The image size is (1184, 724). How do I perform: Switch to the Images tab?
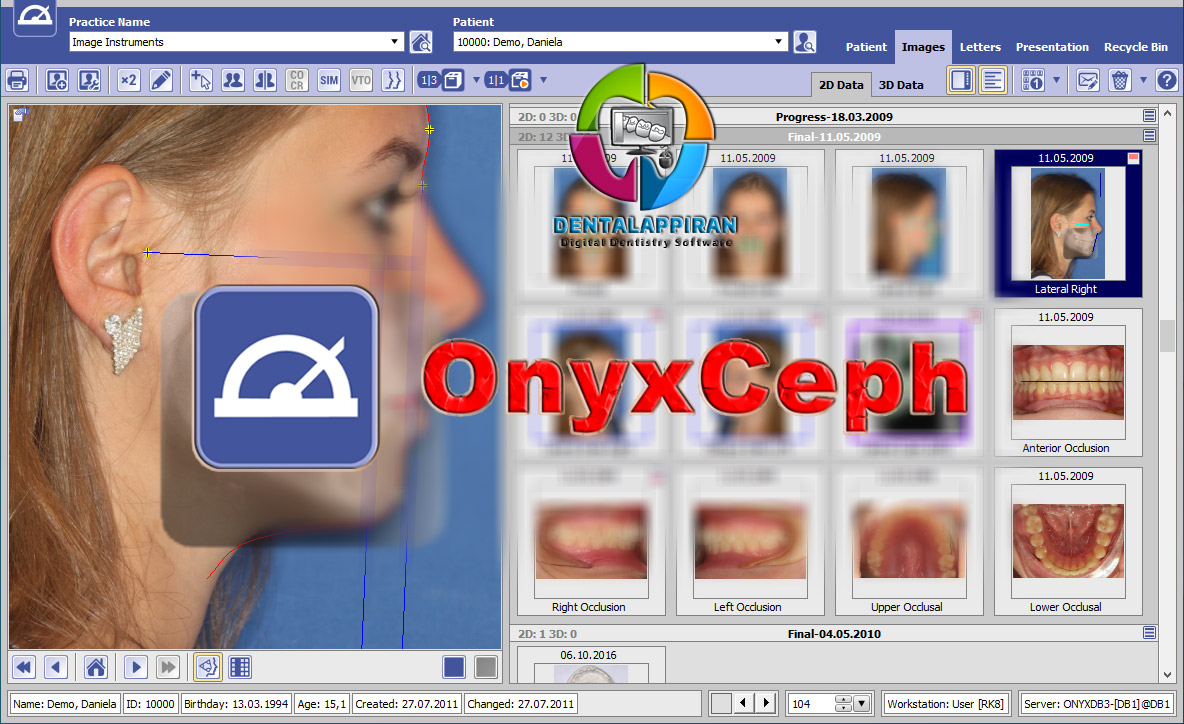coord(923,47)
